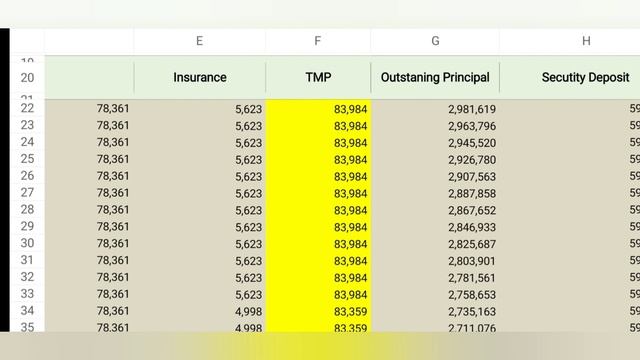
Task: Select row 27 header
Action: [x=27, y=193]
